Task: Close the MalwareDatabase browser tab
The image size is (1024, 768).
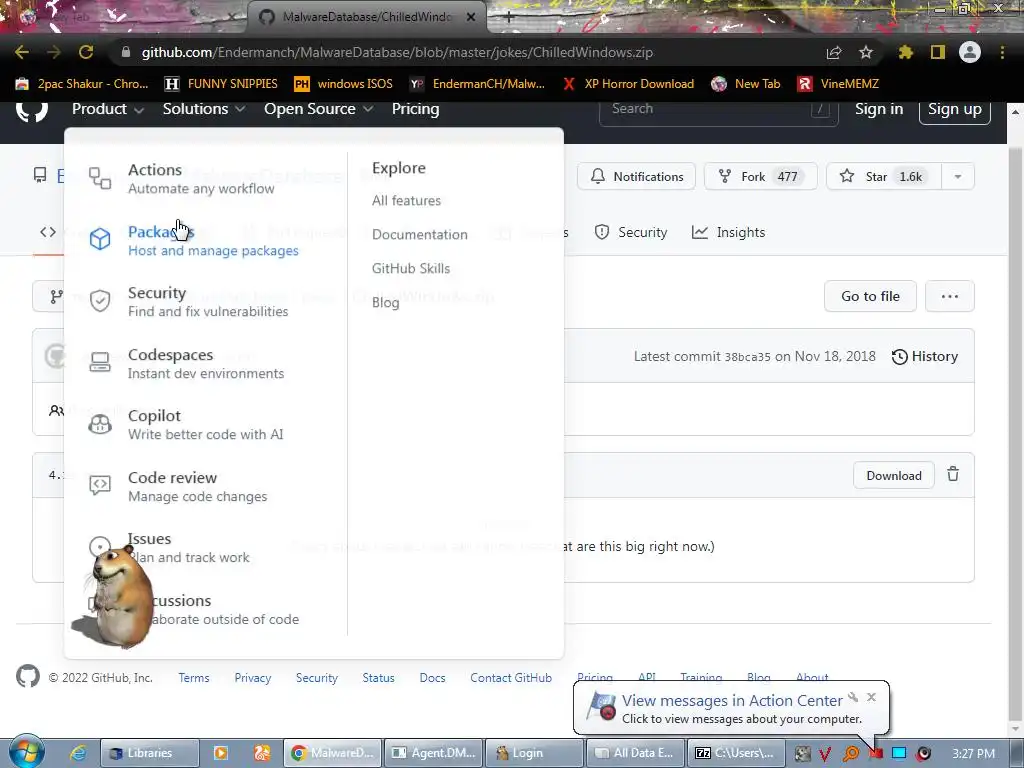Action: click(471, 17)
